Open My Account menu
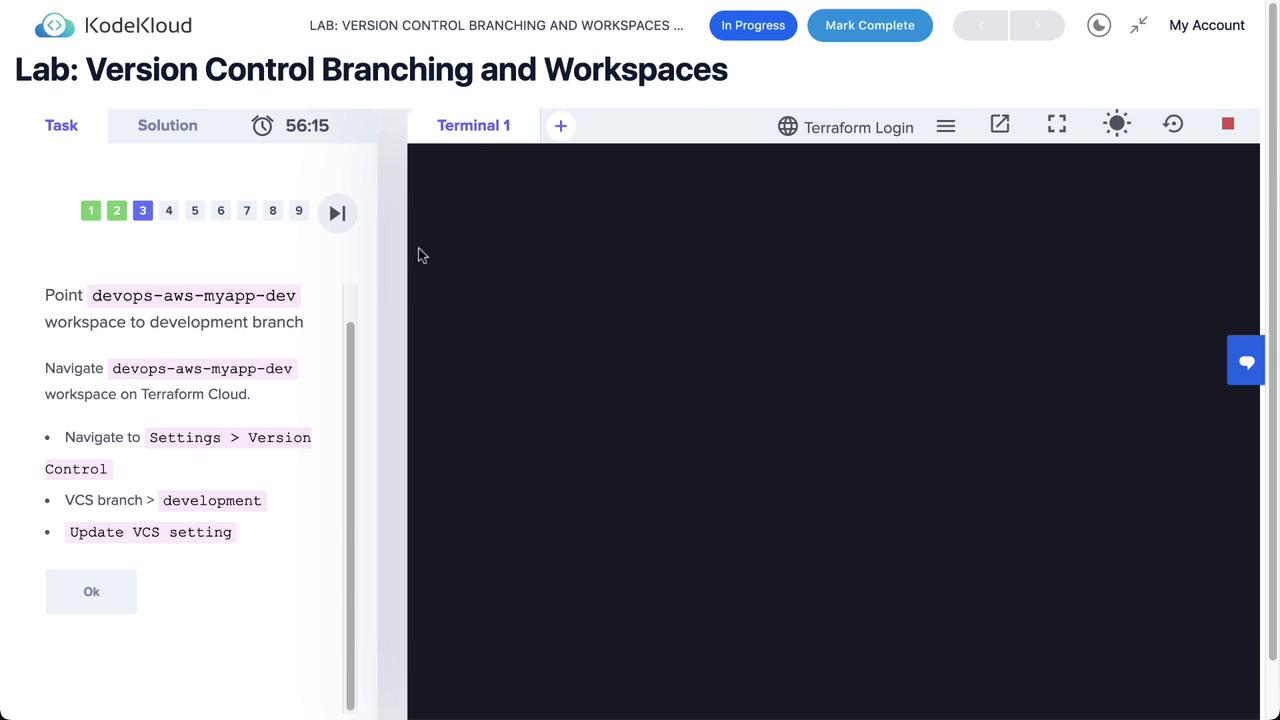 (1207, 25)
